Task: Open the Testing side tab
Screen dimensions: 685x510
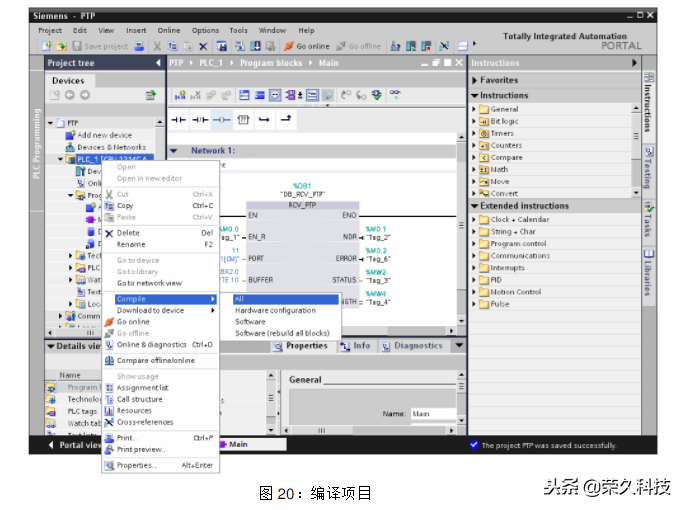Action: (649, 170)
